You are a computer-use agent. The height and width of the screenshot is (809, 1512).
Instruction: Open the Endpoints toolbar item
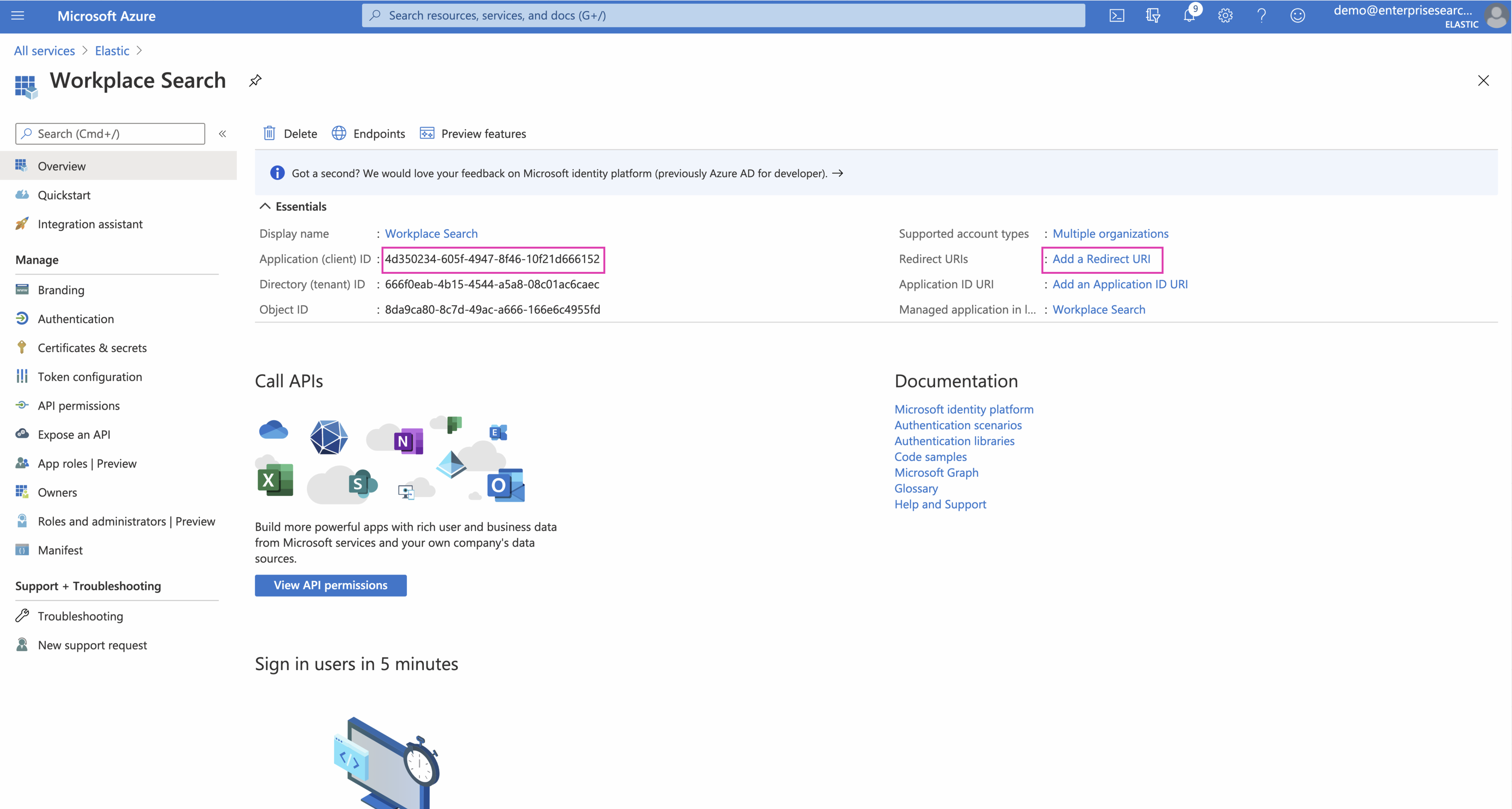(368, 134)
